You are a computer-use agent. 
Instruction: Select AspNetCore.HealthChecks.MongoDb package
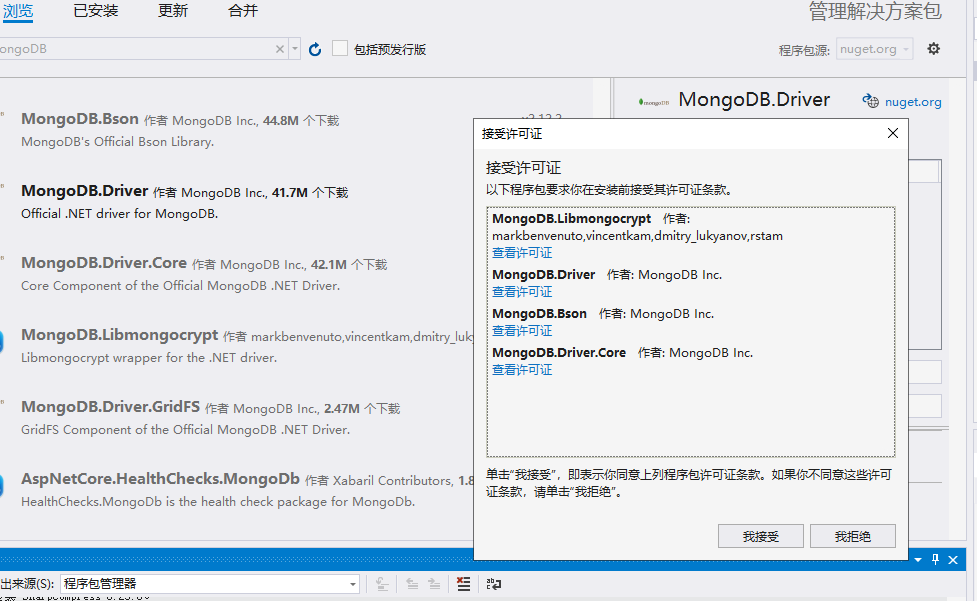click(x=237, y=490)
